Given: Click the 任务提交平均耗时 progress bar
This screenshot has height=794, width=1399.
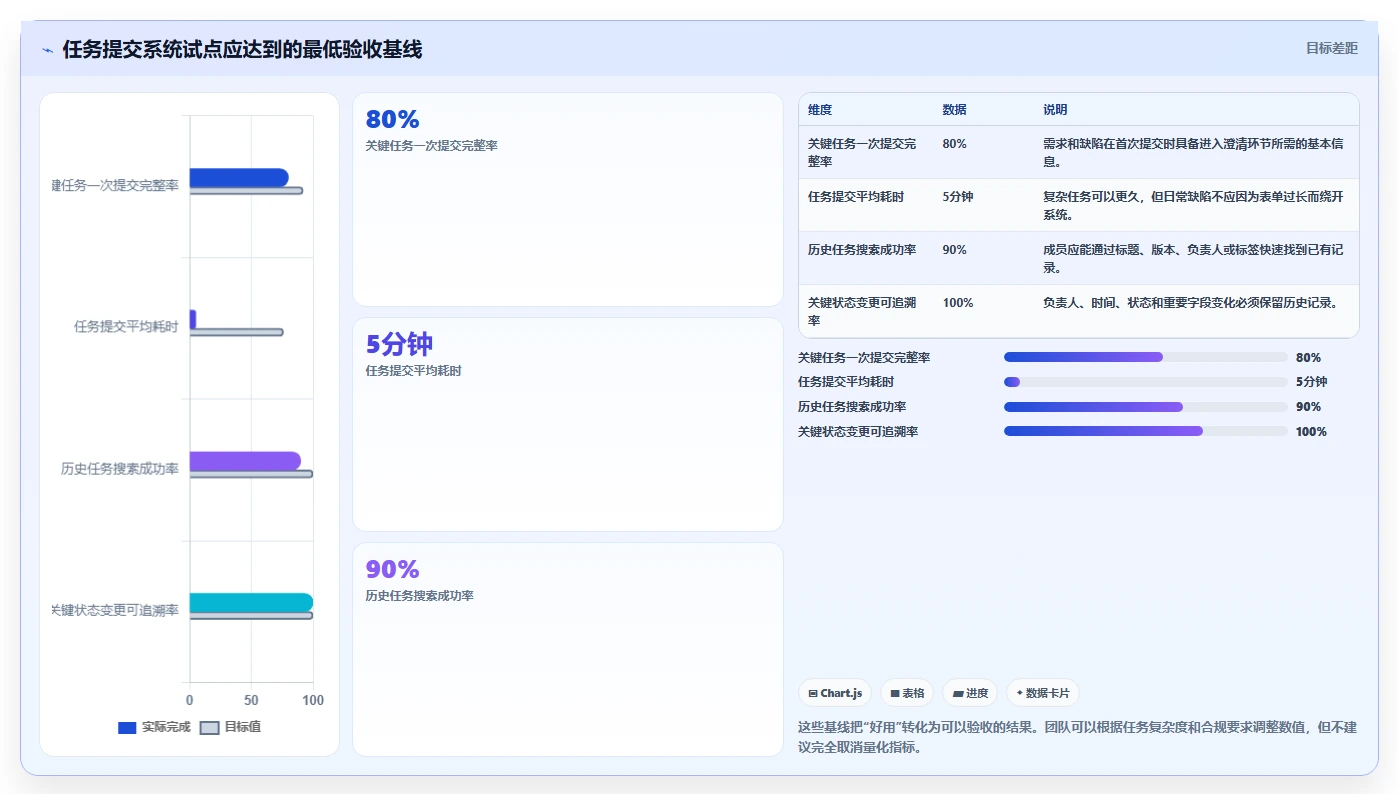Looking at the screenshot, I should coord(1146,382).
